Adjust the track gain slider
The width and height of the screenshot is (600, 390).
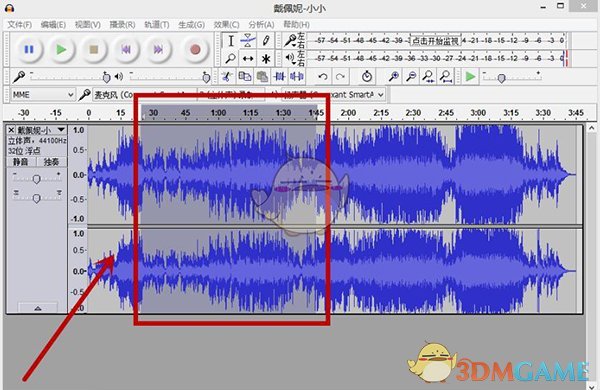coord(37,179)
